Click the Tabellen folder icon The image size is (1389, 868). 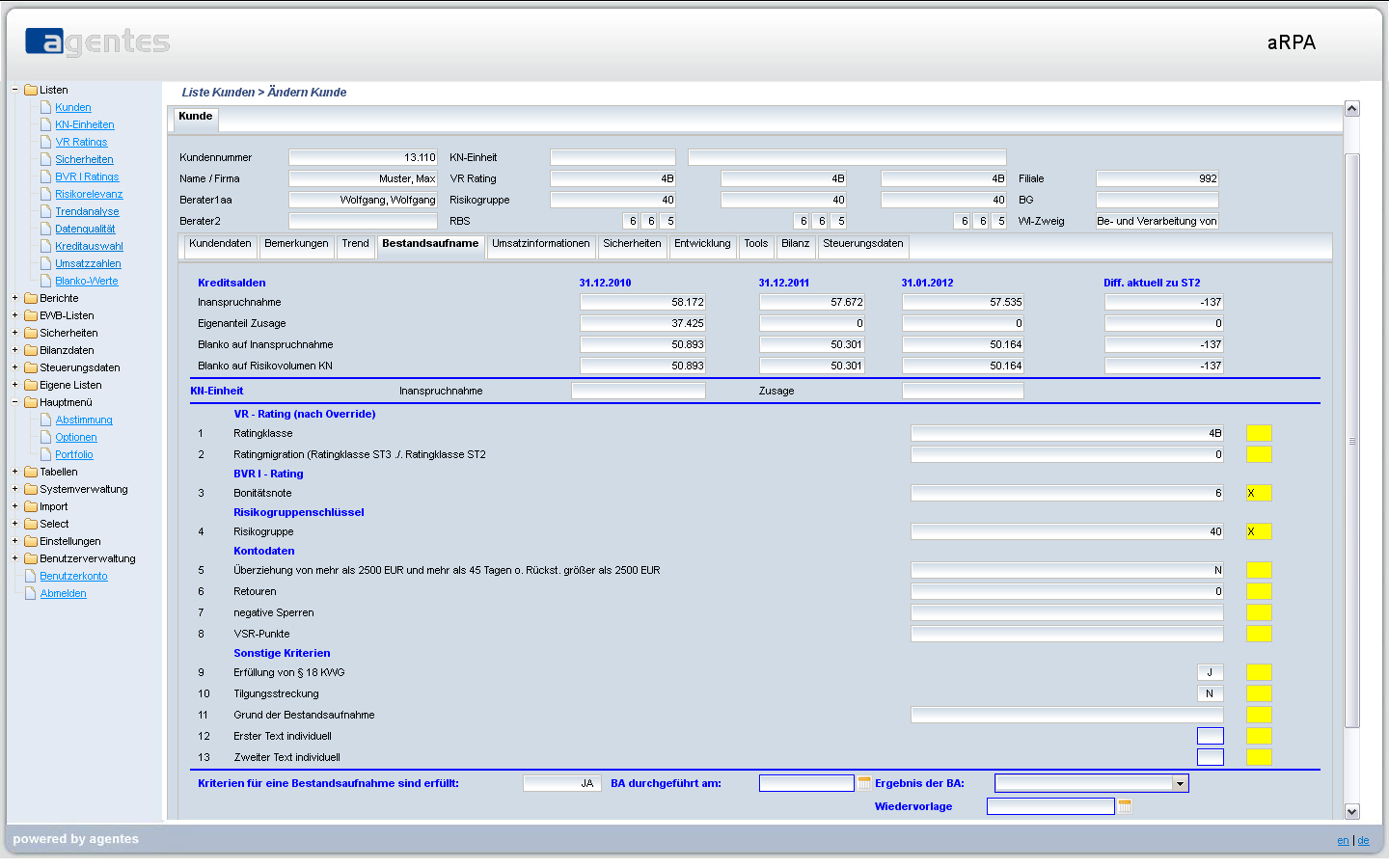point(31,472)
